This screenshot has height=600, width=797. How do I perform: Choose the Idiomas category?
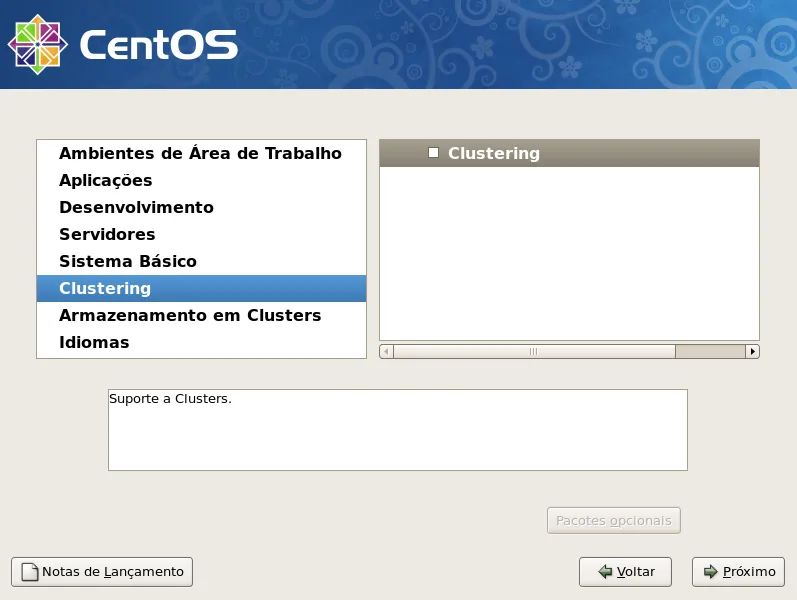click(201, 342)
